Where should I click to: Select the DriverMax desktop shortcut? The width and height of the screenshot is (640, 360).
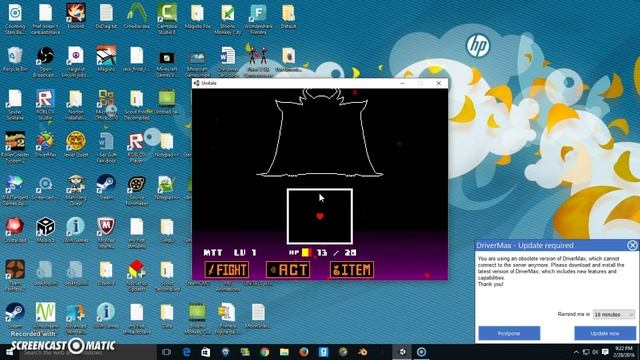tap(45, 145)
